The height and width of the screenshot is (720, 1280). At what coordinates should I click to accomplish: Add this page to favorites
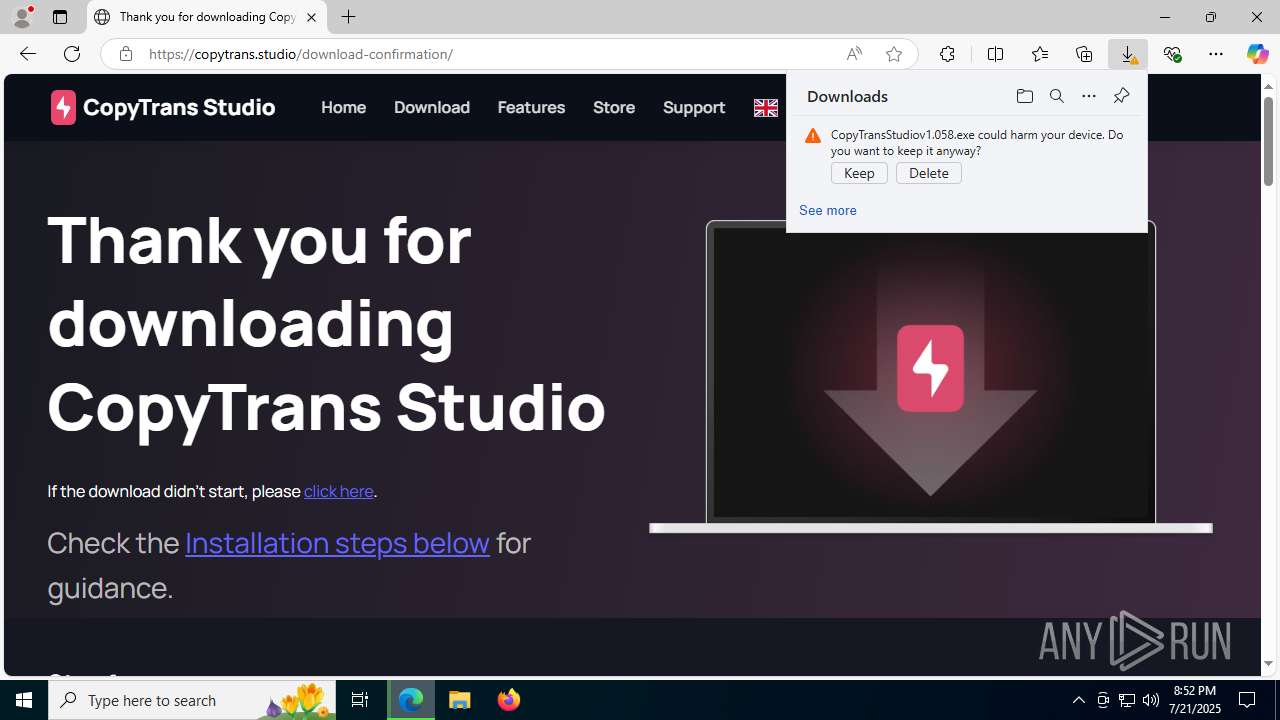pyautogui.click(x=894, y=54)
